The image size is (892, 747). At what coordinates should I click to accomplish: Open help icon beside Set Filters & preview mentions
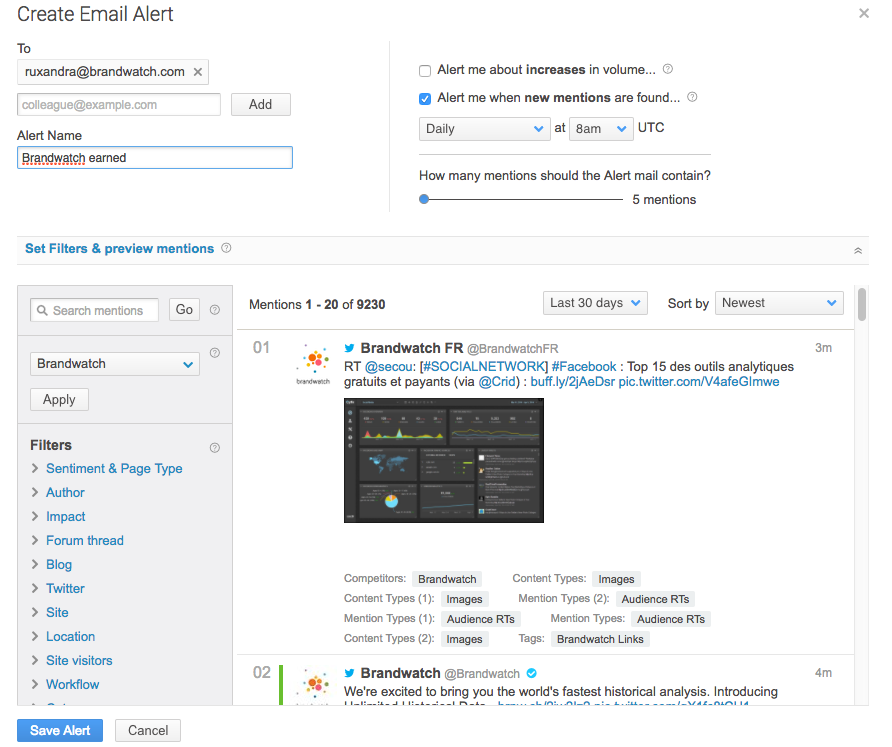[x=225, y=248]
